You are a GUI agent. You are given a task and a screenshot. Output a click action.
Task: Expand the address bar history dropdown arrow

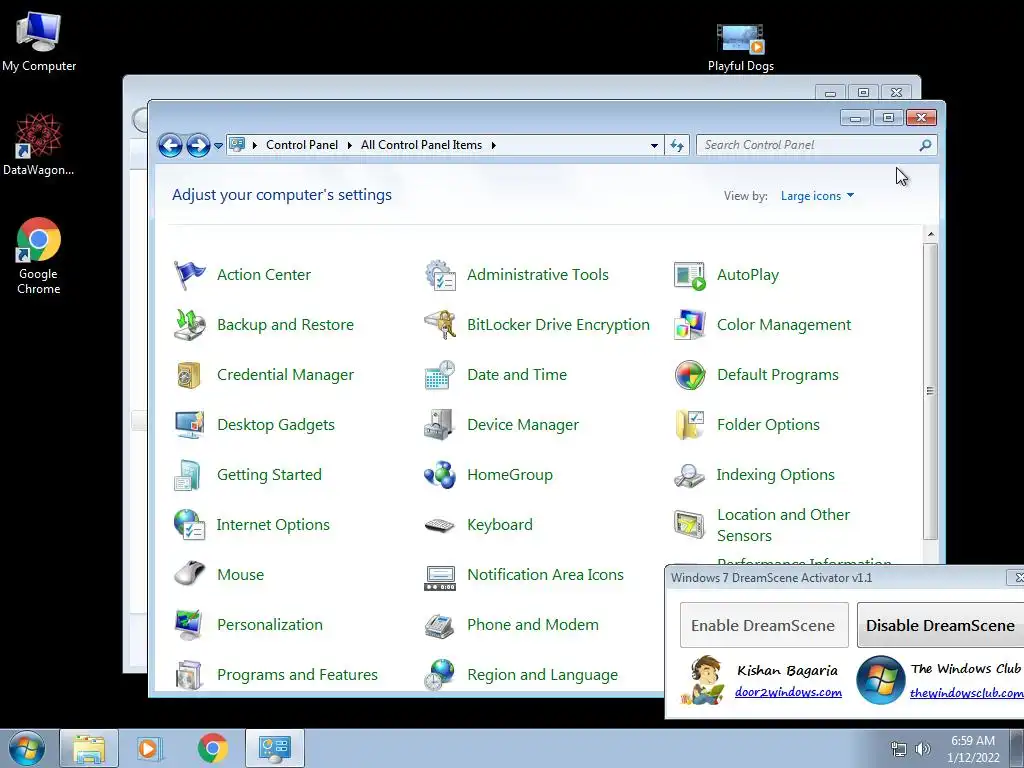tap(654, 145)
